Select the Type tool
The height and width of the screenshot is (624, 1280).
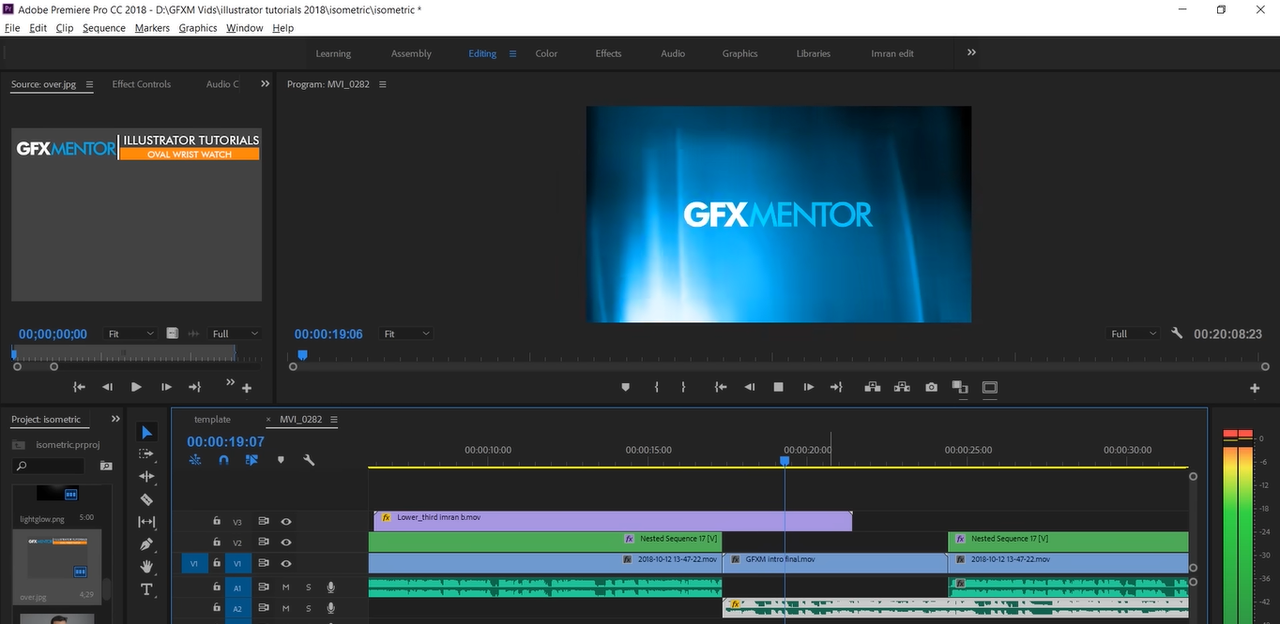pyautogui.click(x=147, y=590)
